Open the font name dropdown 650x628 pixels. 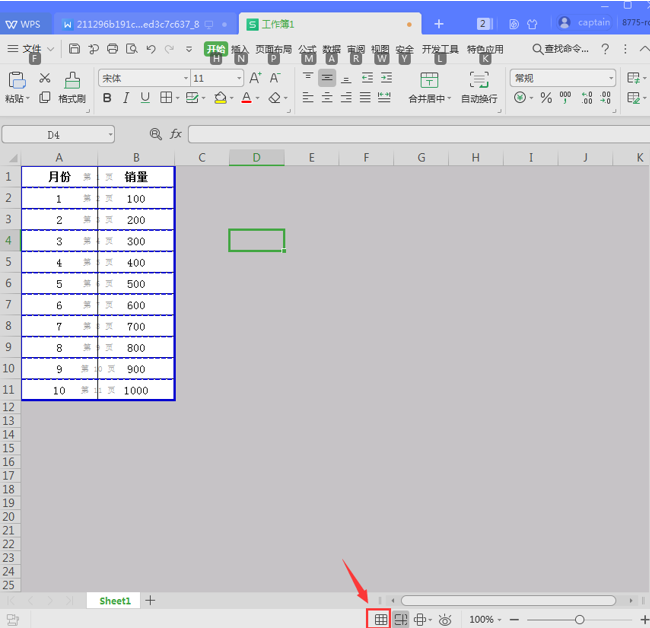coord(186,78)
